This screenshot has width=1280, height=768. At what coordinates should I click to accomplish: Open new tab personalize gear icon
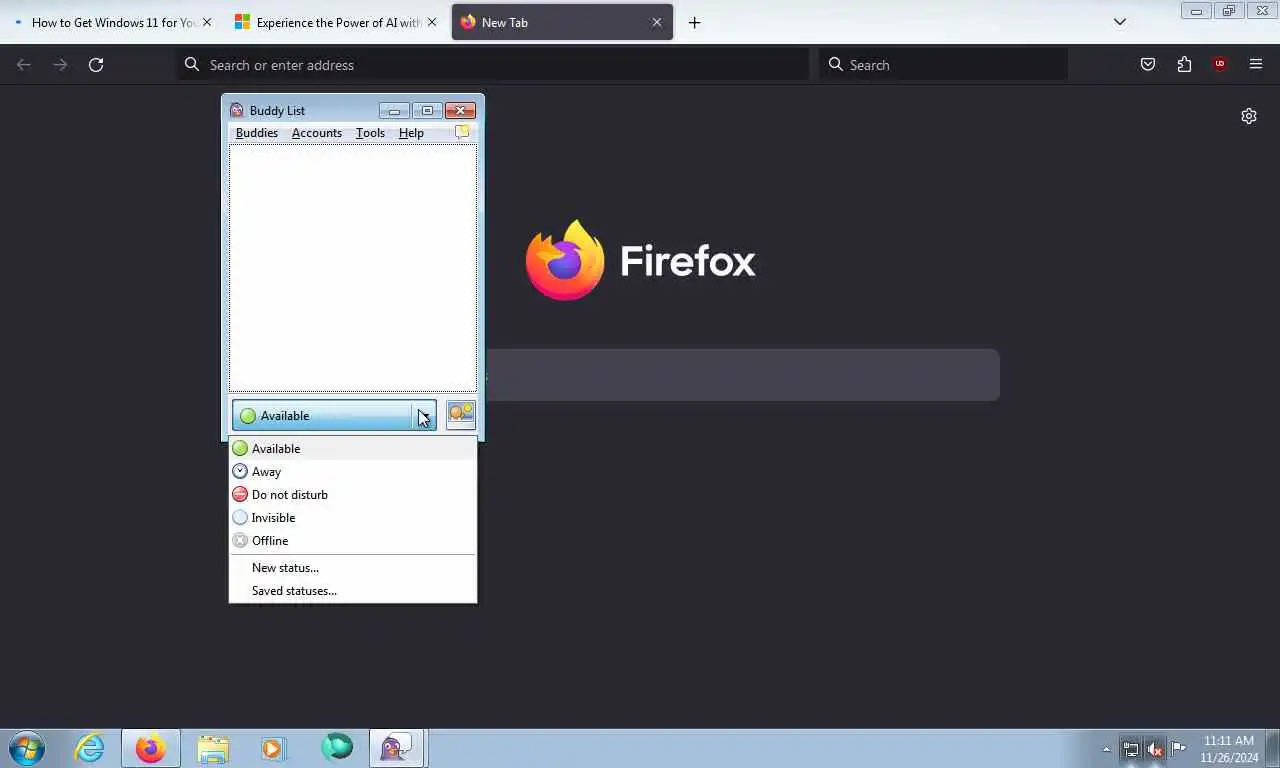1249,116
